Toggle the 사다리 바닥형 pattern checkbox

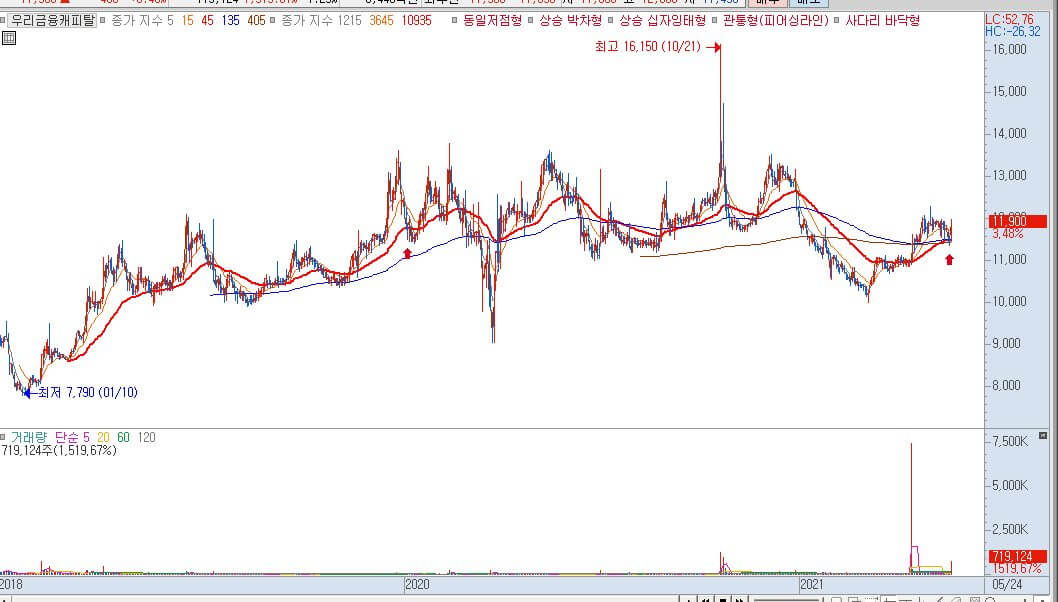pyautogui.click(x=837, y=20)
